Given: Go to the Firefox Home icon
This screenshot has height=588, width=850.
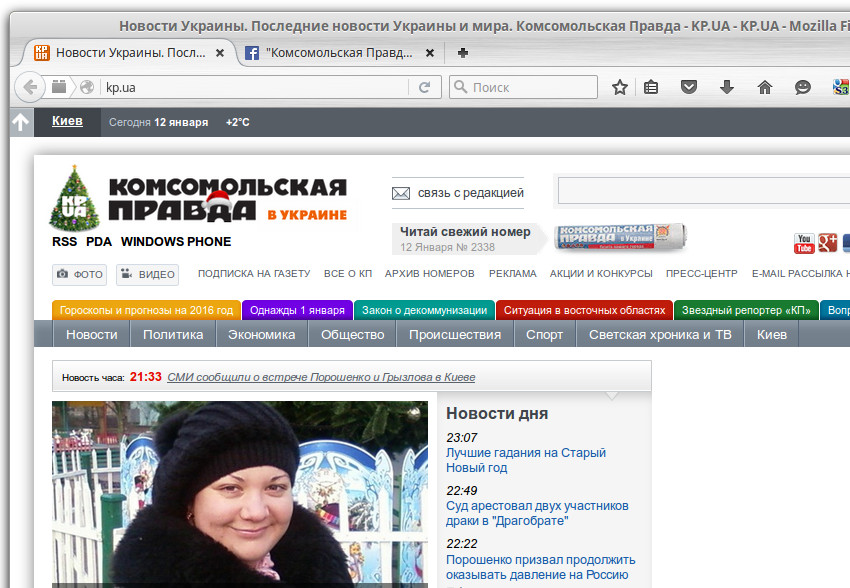Looking at the screenshot, I should (765, 87).
